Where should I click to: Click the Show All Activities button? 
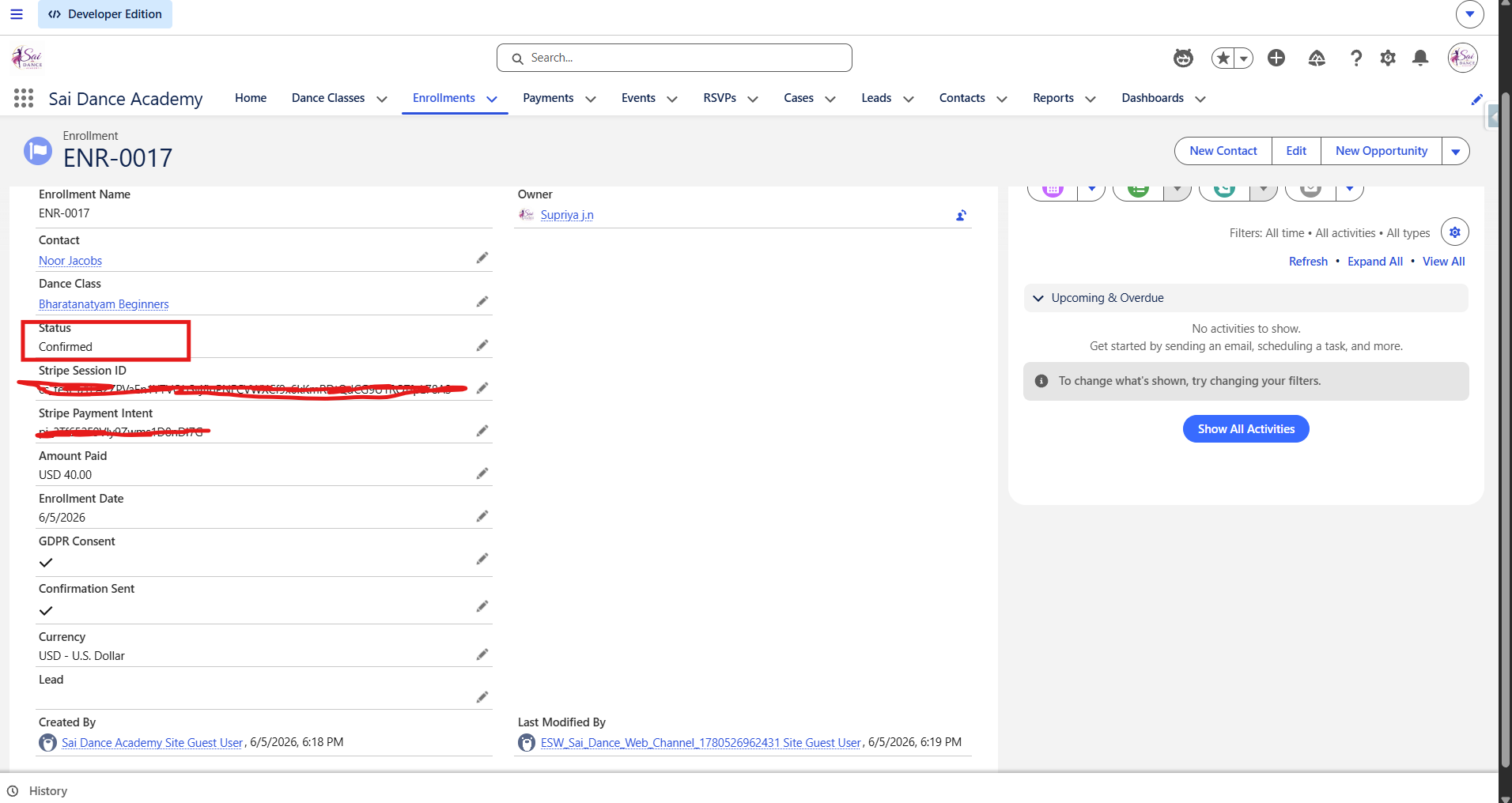tap(1246, 429)
